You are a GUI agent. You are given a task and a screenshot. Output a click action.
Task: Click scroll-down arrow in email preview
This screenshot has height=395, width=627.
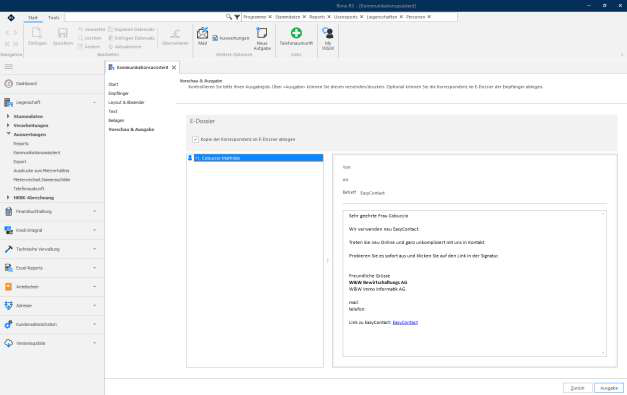tap(603, 353)
